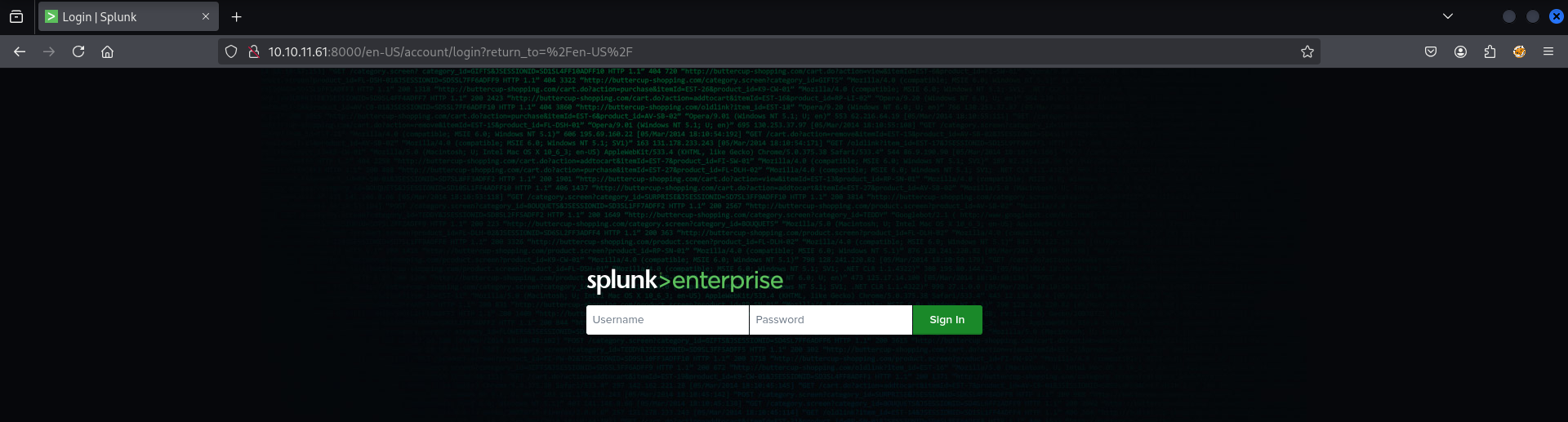Bookmark this page with the star
Image resolution: width=1568 pixels, height=422 pixels.
click(x=1307, y=51)
